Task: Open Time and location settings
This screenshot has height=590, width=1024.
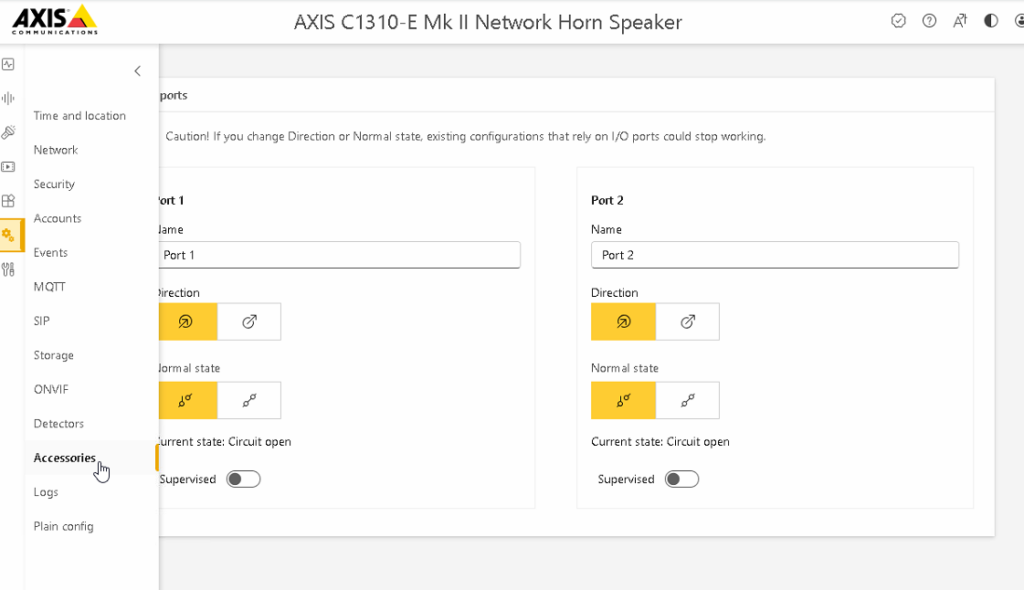Action: [x=80, y=116]
